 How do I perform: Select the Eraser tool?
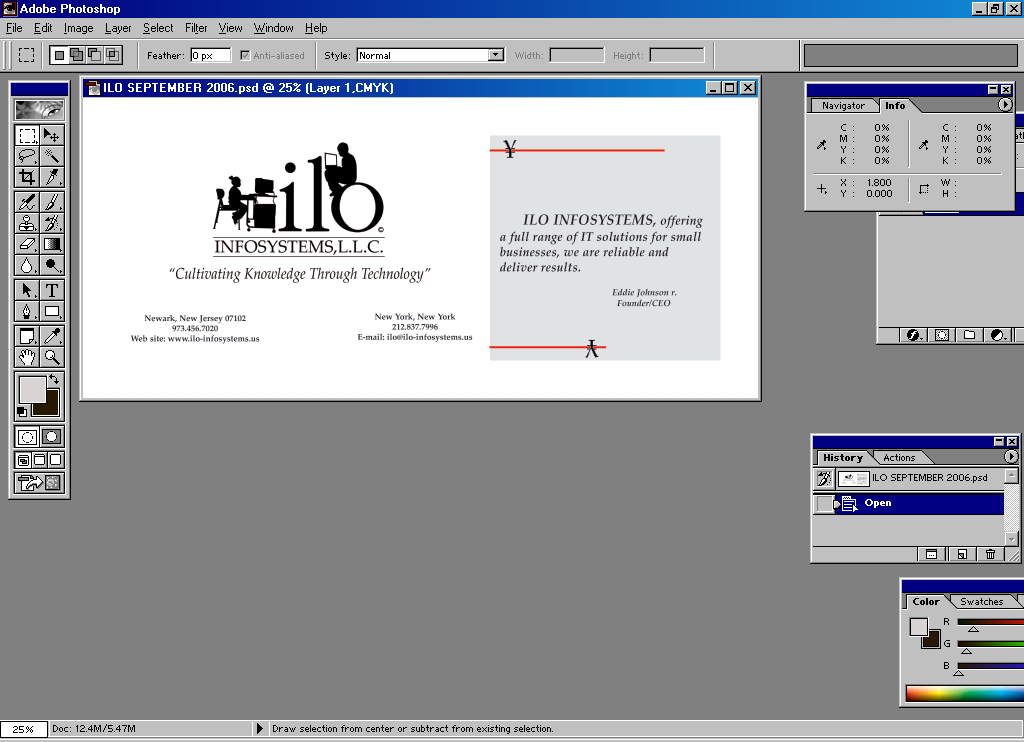27,244
